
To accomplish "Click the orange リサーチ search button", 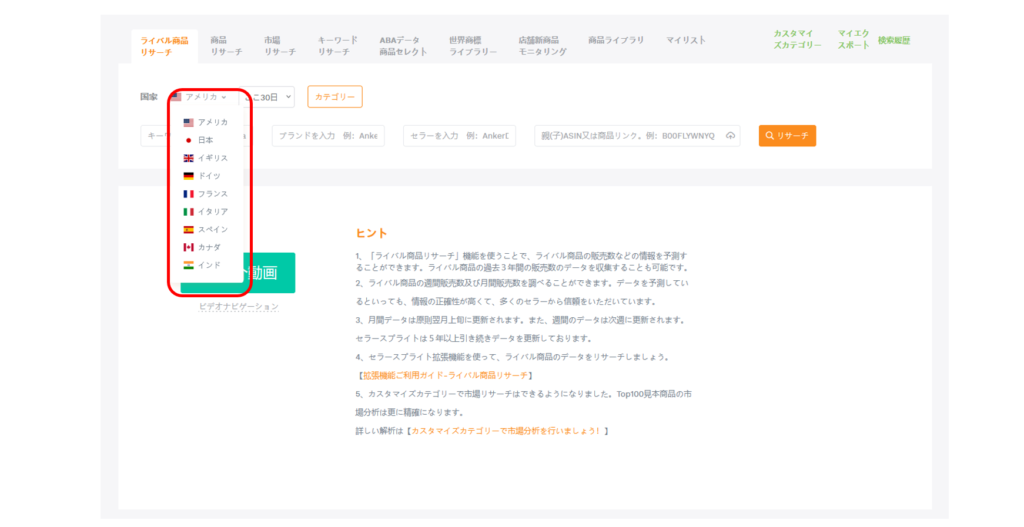I will click(787, 136).
